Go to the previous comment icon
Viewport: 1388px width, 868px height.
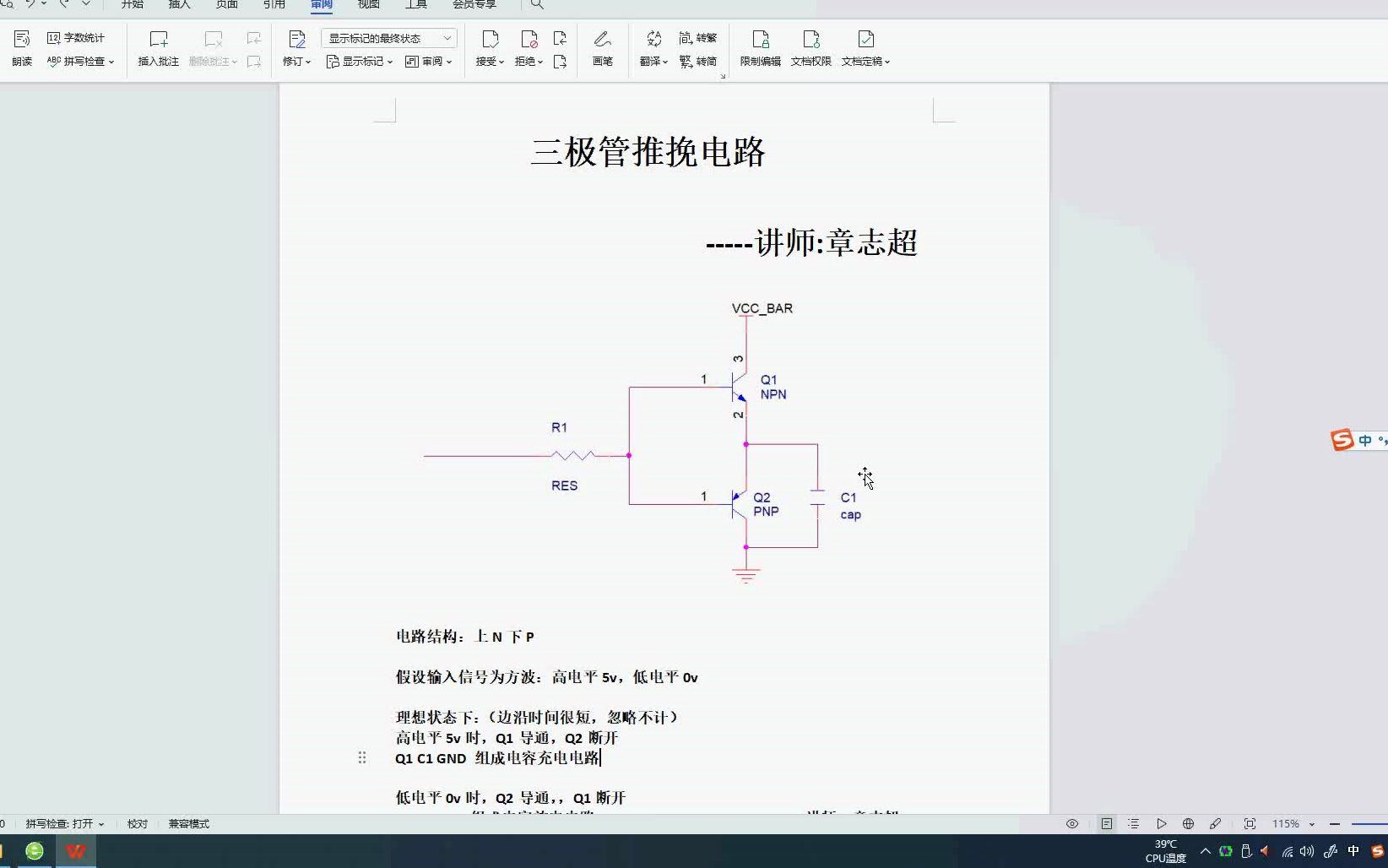(x=253, y=38)
